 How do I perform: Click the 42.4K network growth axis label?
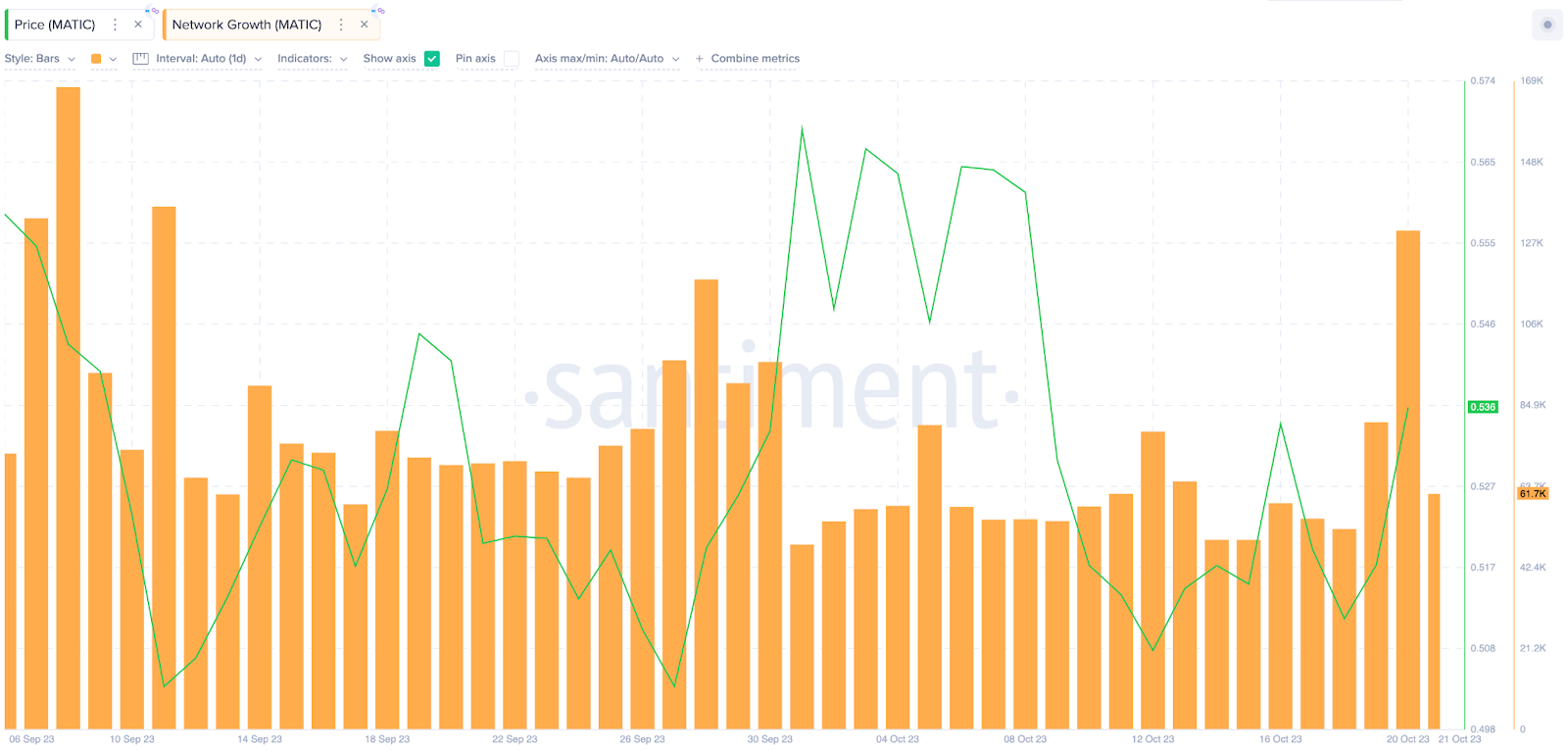[x=1533, y=567]
